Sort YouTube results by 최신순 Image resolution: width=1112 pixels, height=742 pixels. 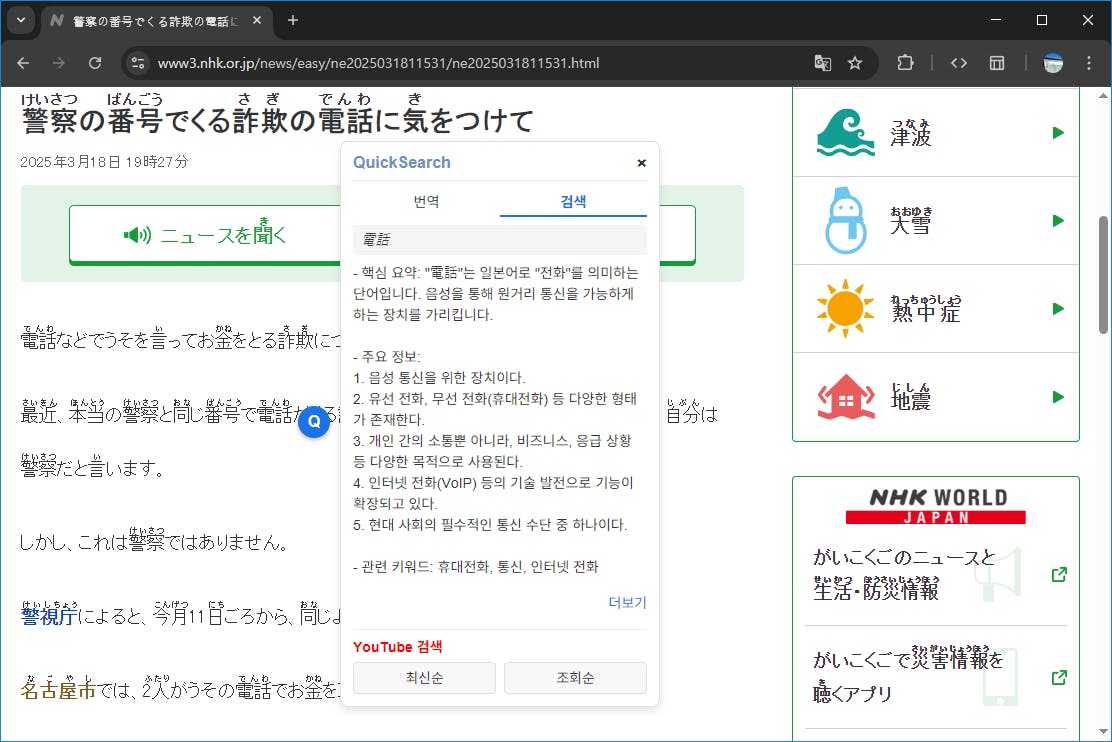[x=424, y=677]
